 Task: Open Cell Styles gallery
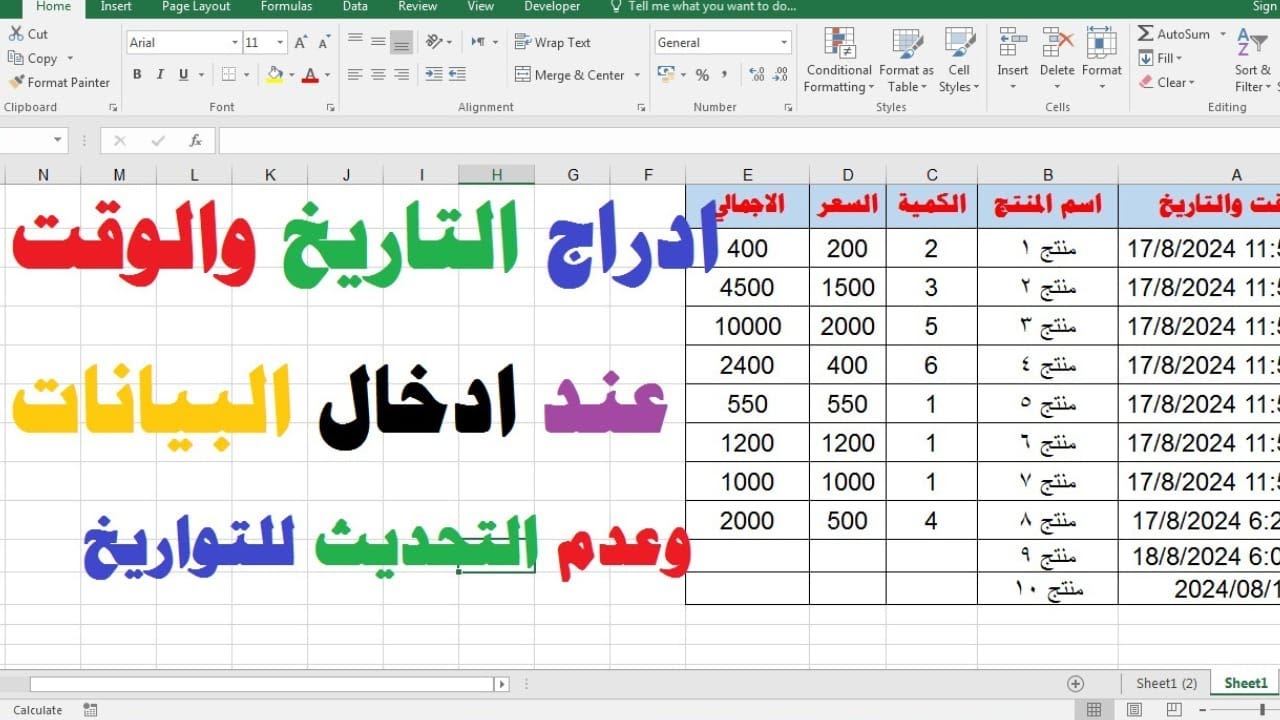point(959,60)
